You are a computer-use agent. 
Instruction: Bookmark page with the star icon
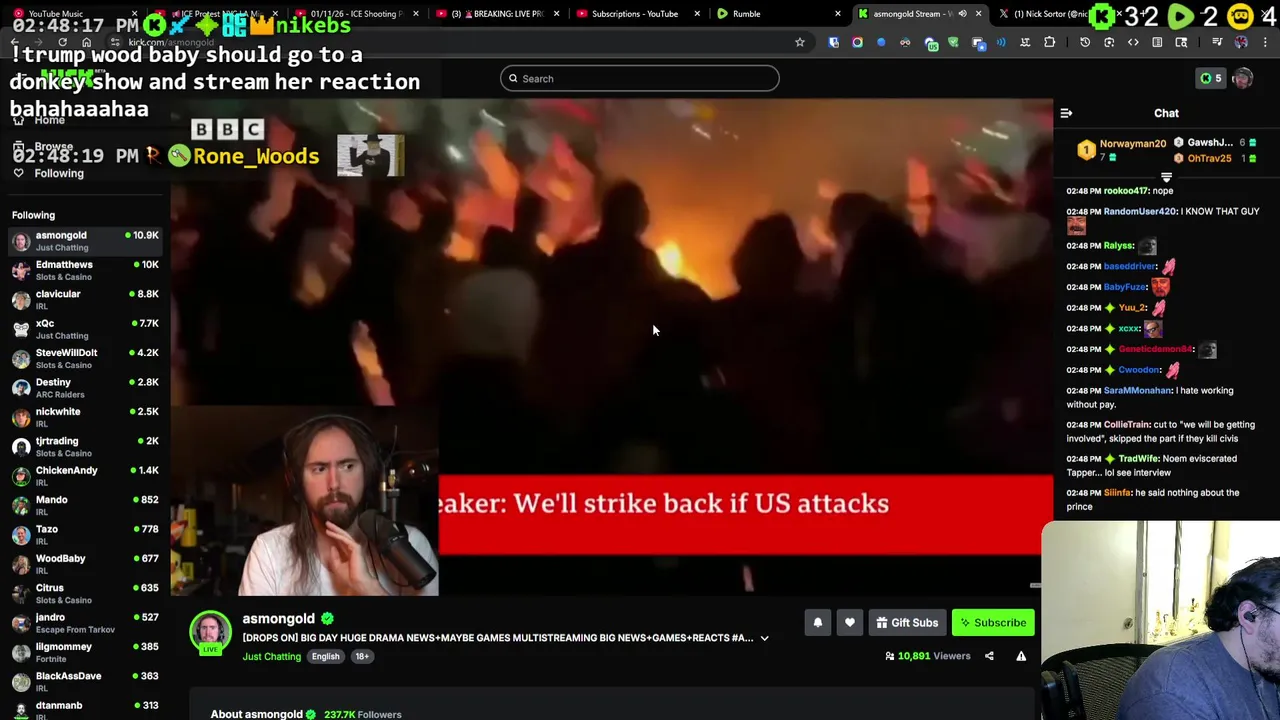point(799,42)
